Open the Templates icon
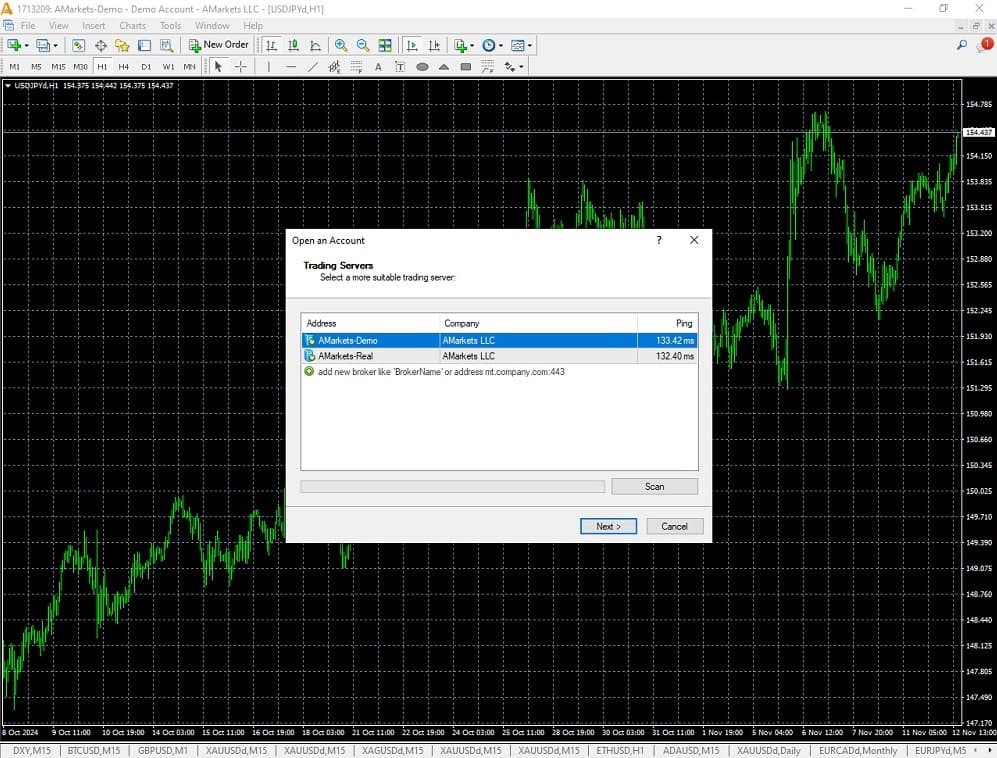Viewport: 997px width, 758px height. point(518,45)
